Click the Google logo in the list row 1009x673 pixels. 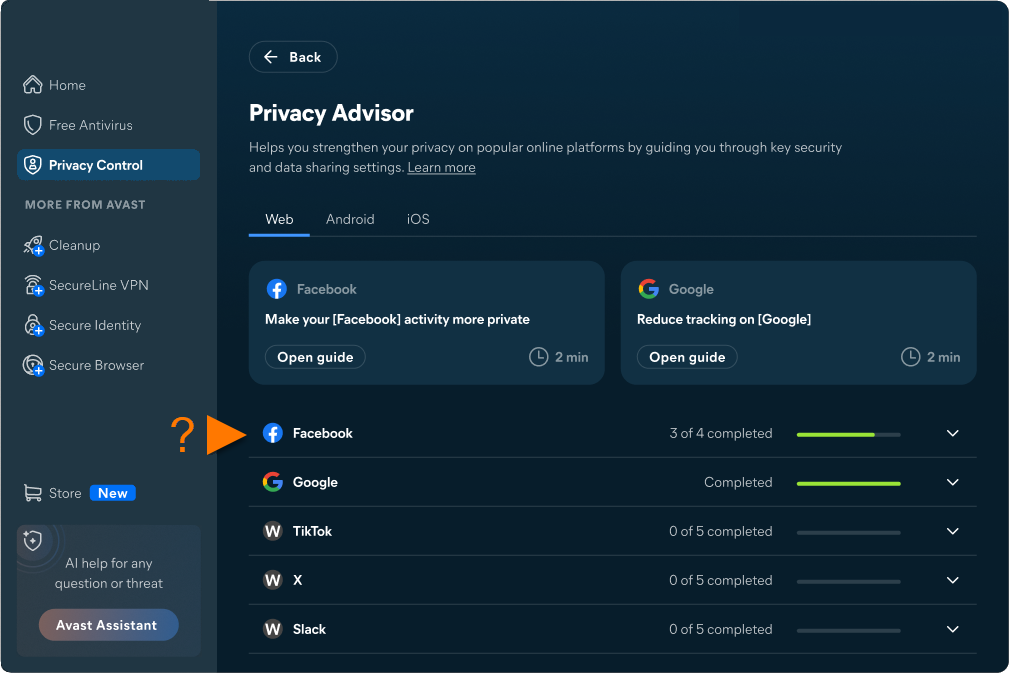point(273,482)
